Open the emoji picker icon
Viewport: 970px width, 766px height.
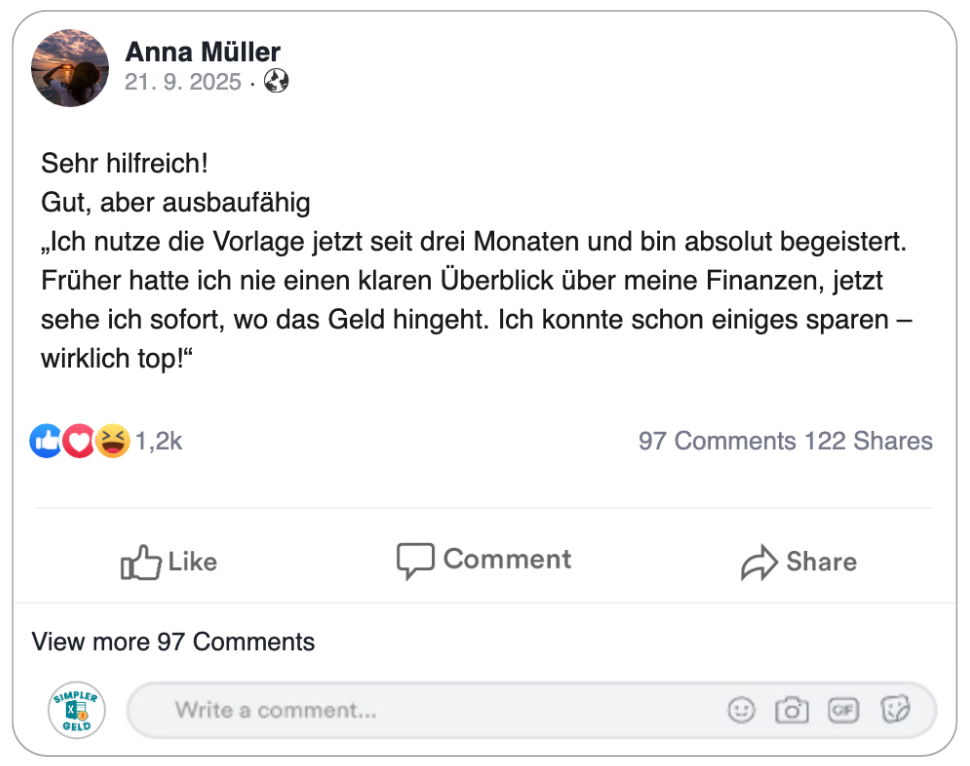click(x=741, y=710)
